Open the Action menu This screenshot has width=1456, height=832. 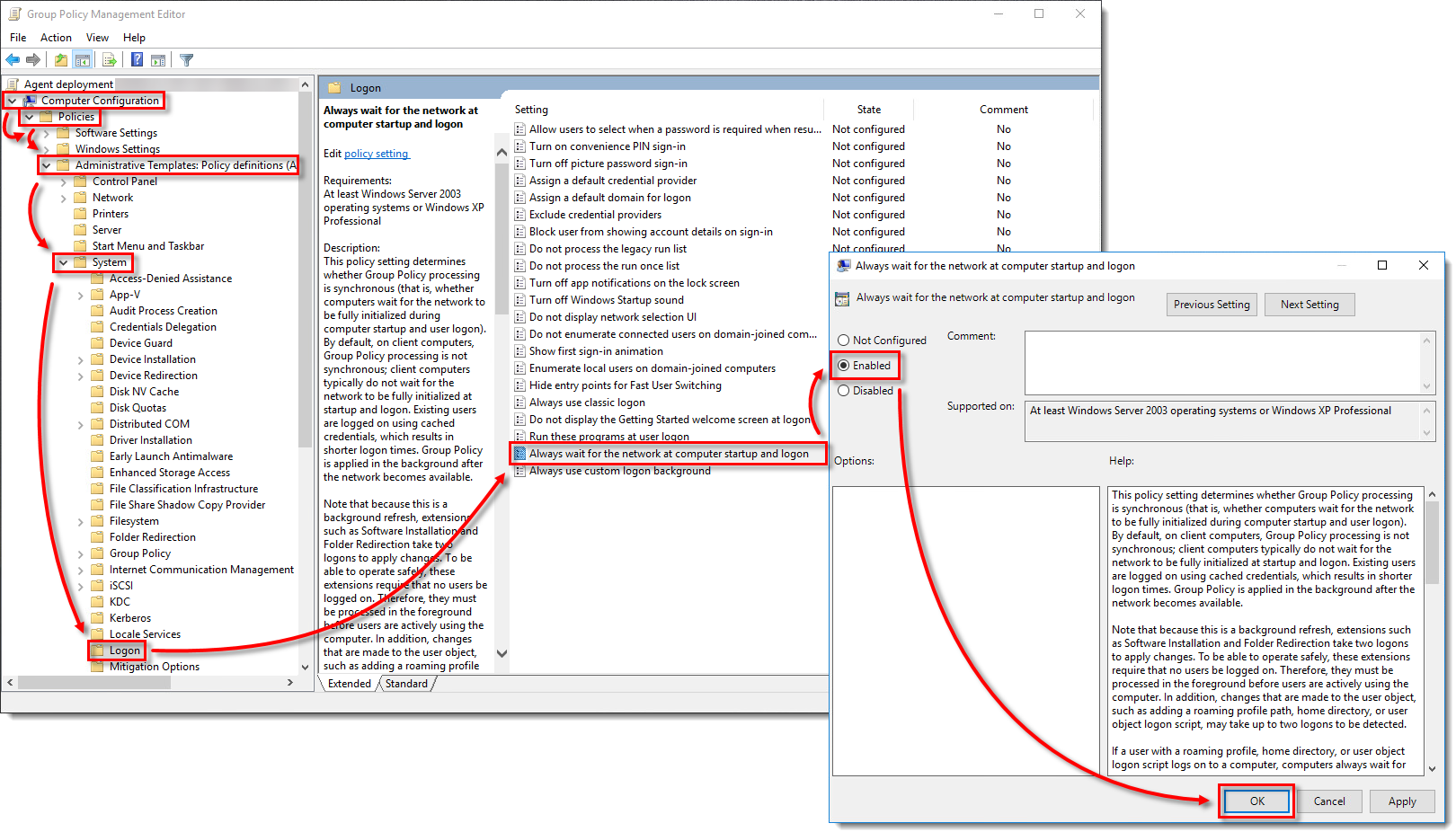[x=56, y=38]
